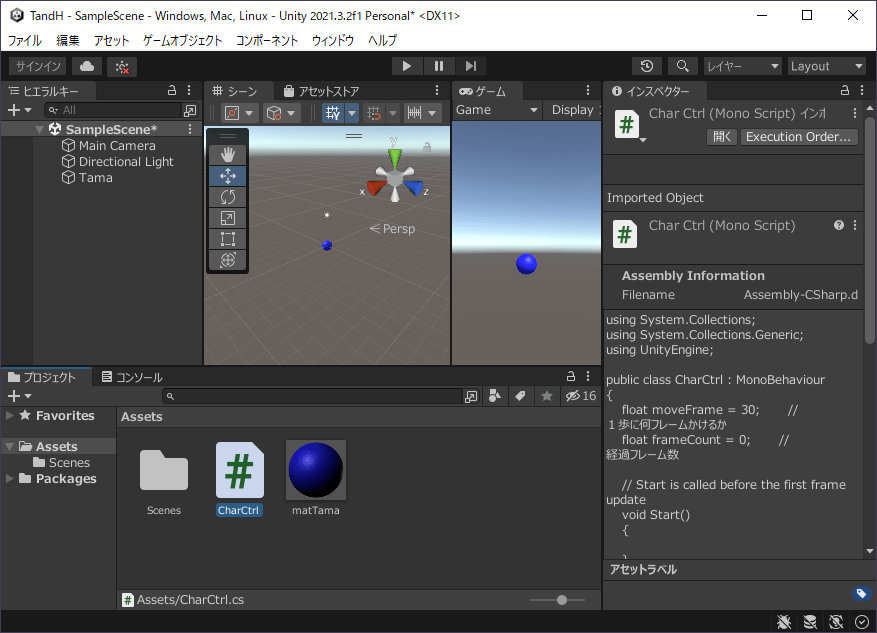Click cache server status bar icon
This screenshot has width=877, height=633.
(x=810, y=621)
